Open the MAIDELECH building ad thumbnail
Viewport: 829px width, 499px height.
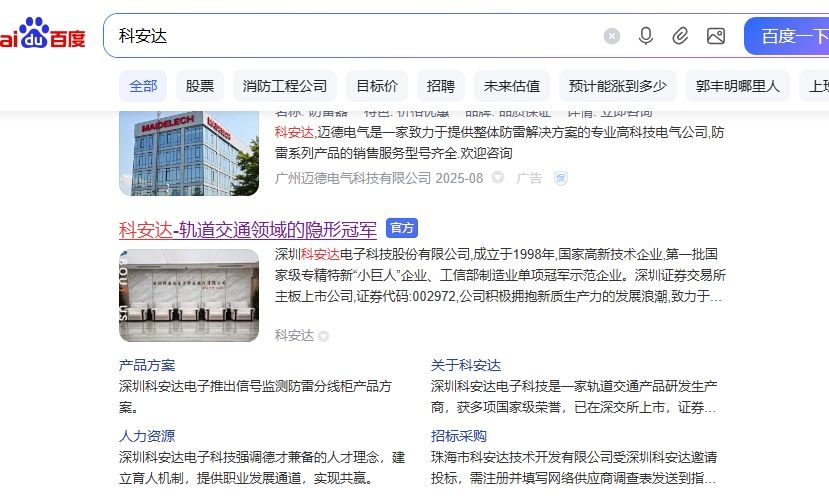[189, 153]
